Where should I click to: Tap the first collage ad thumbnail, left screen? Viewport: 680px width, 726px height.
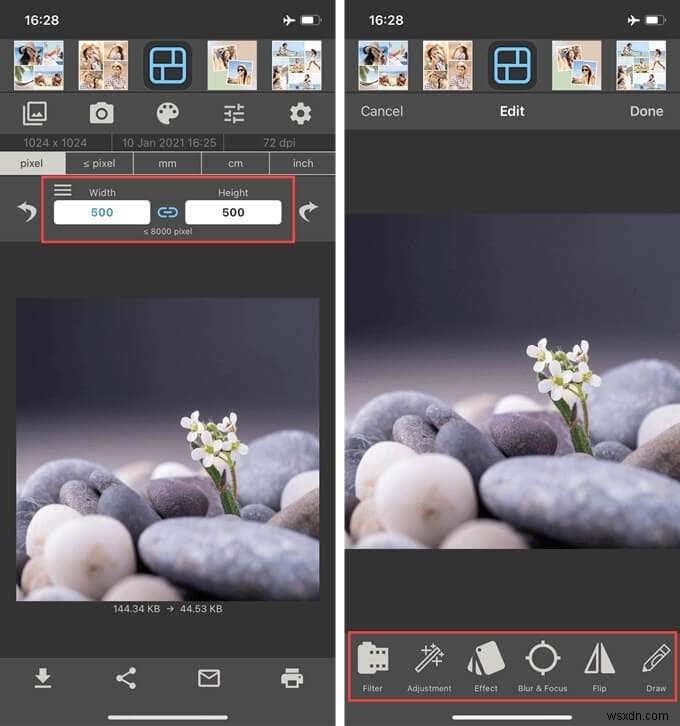click(39, 65)
